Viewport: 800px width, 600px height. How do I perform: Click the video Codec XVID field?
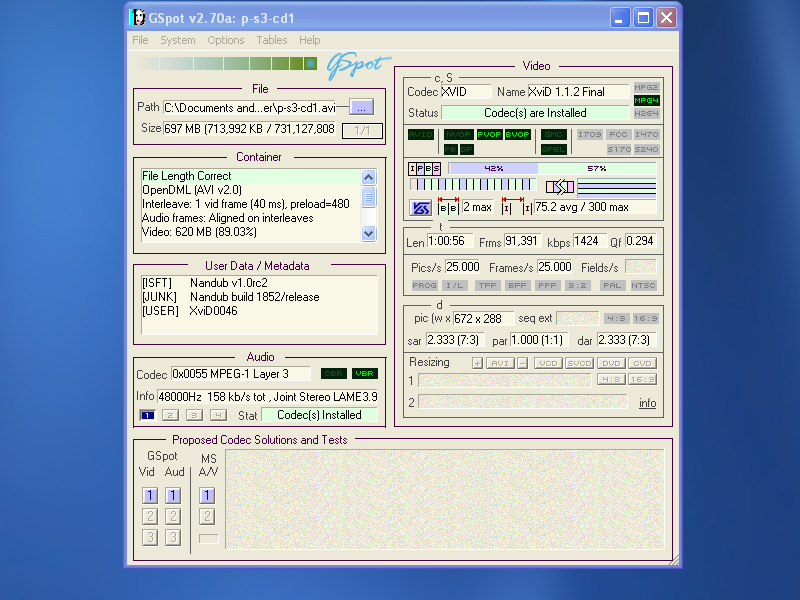point(466,92)
